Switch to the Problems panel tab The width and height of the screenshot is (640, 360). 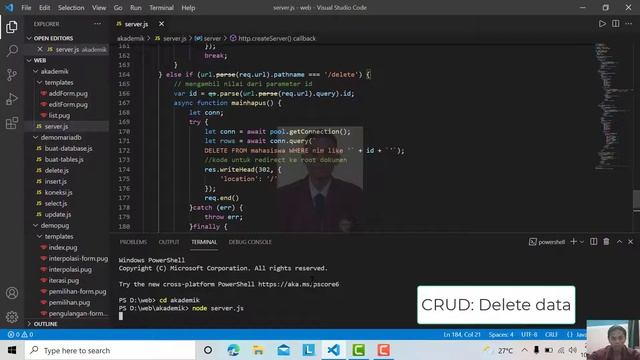pos(133,242)
